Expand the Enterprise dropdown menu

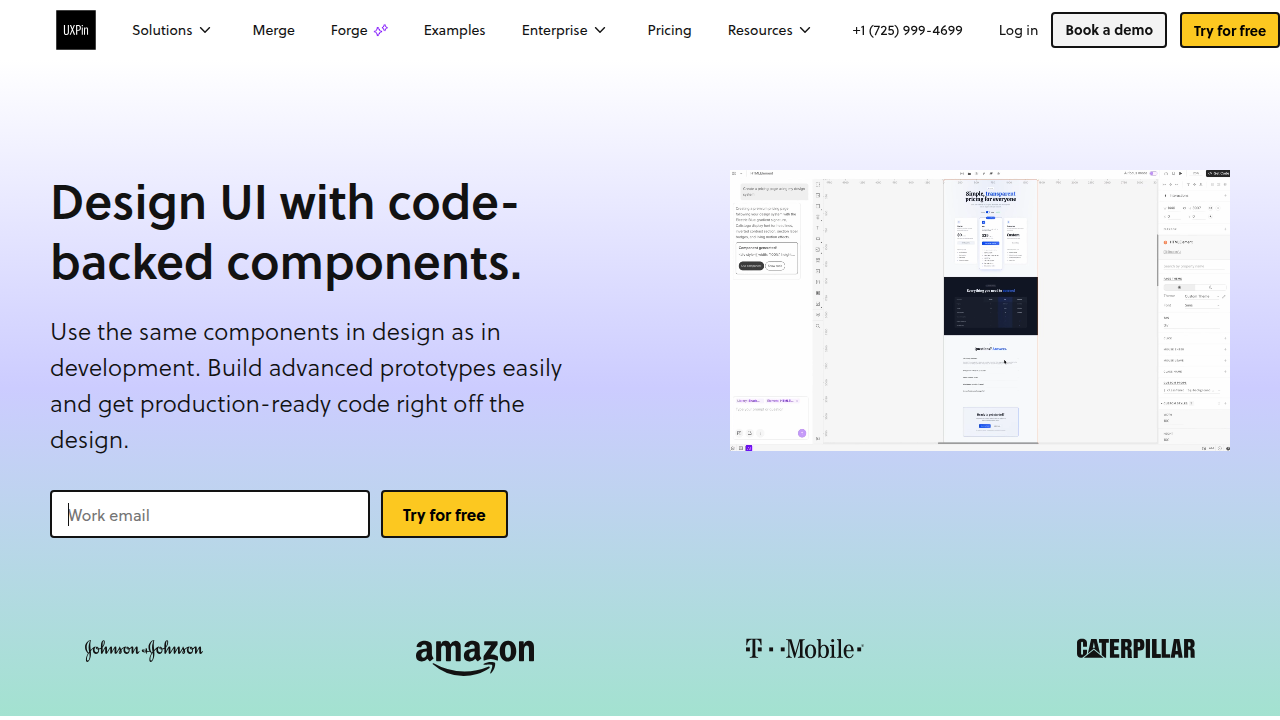click(x=564, y=30)
